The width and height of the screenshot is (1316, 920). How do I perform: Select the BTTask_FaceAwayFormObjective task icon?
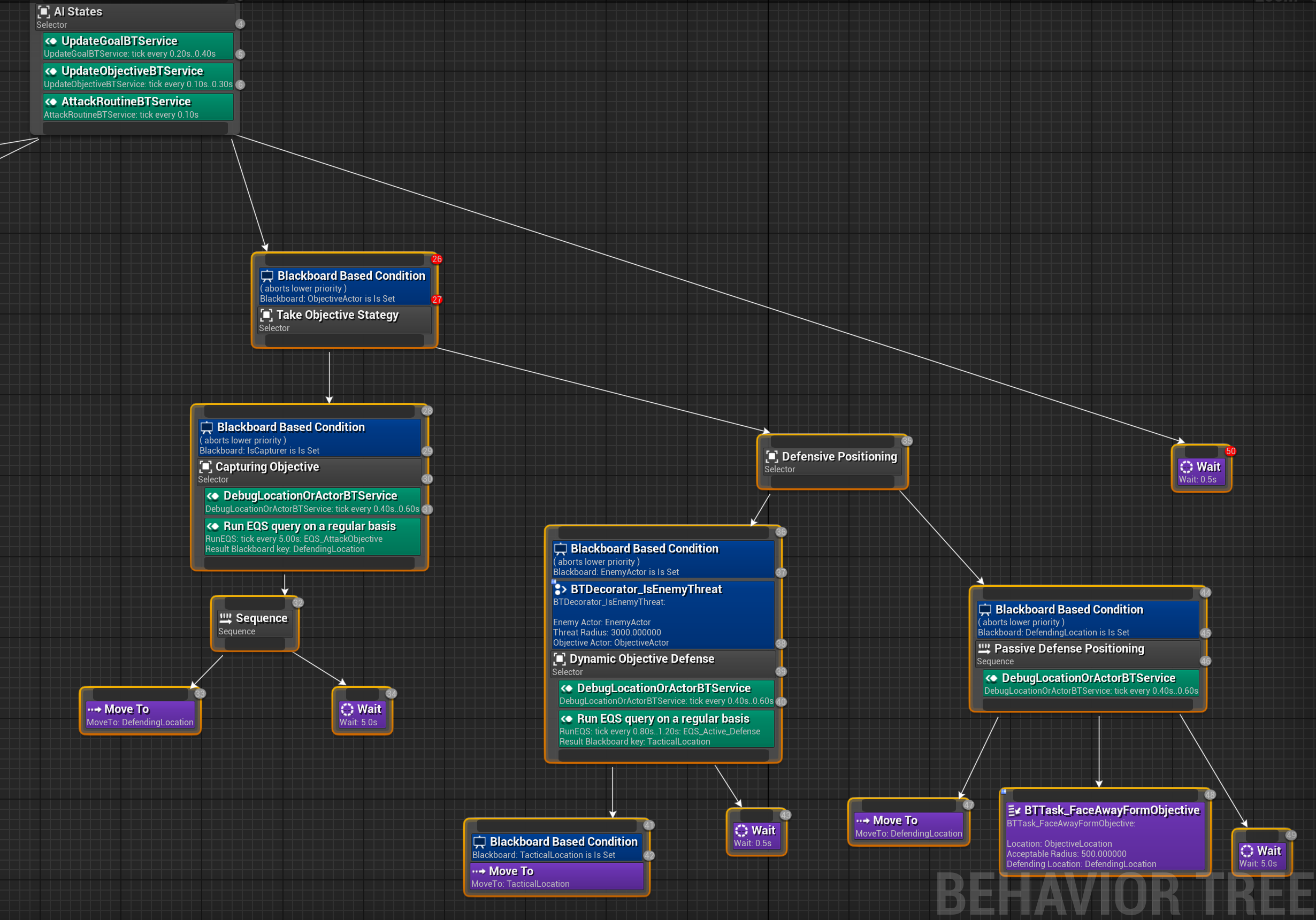[x=1014, y=810]
